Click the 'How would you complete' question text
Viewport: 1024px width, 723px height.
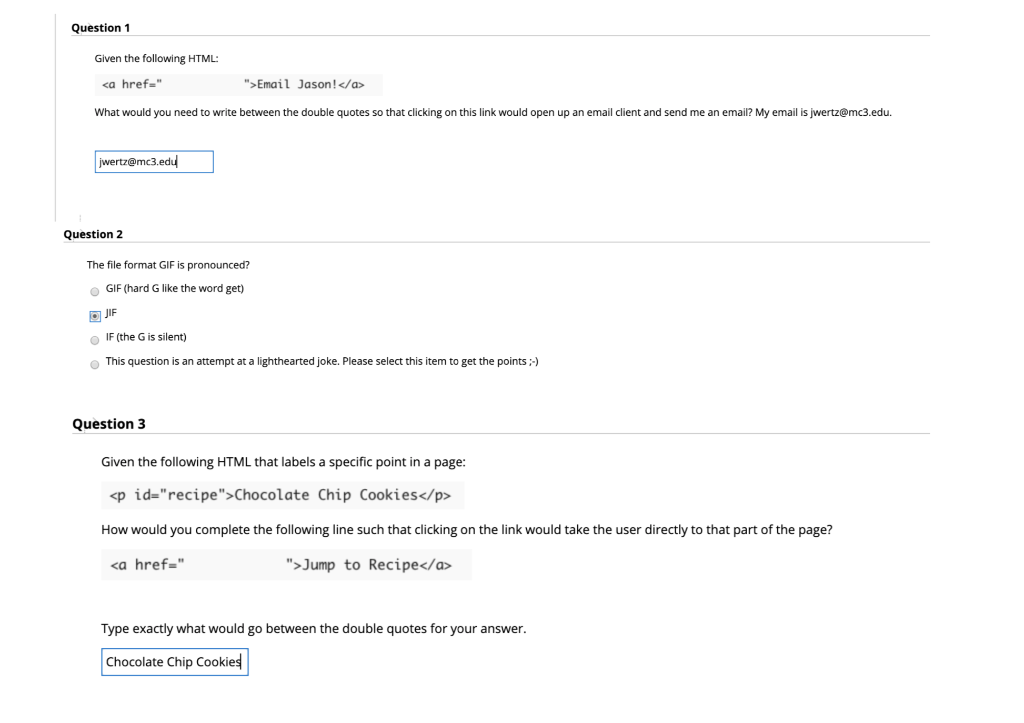pyautogui.click(x=466, y=530)
